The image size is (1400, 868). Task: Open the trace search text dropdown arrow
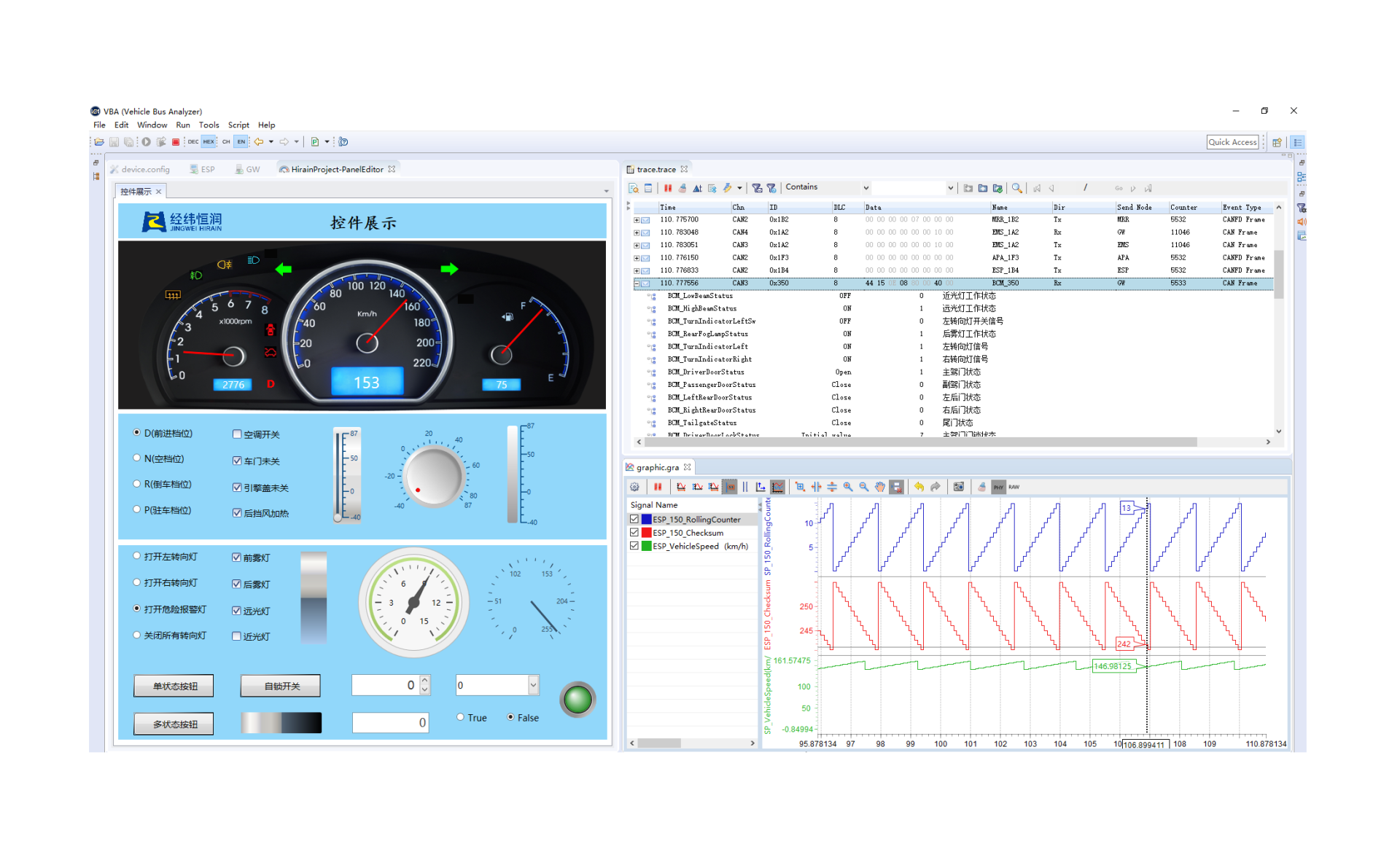pos(950,188)
